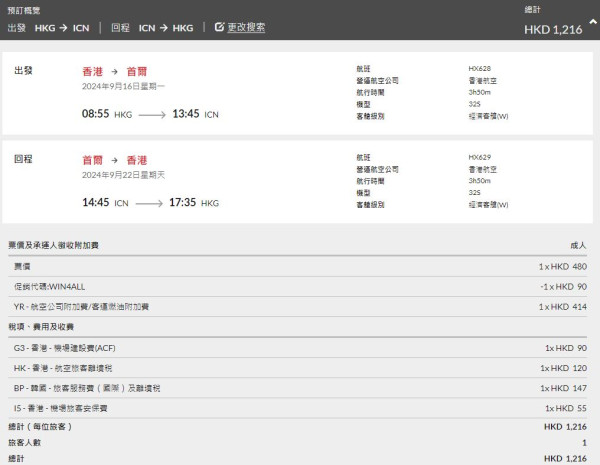
Task: Click the discount value -1 x HKD 90
Action: click(563, 287)
